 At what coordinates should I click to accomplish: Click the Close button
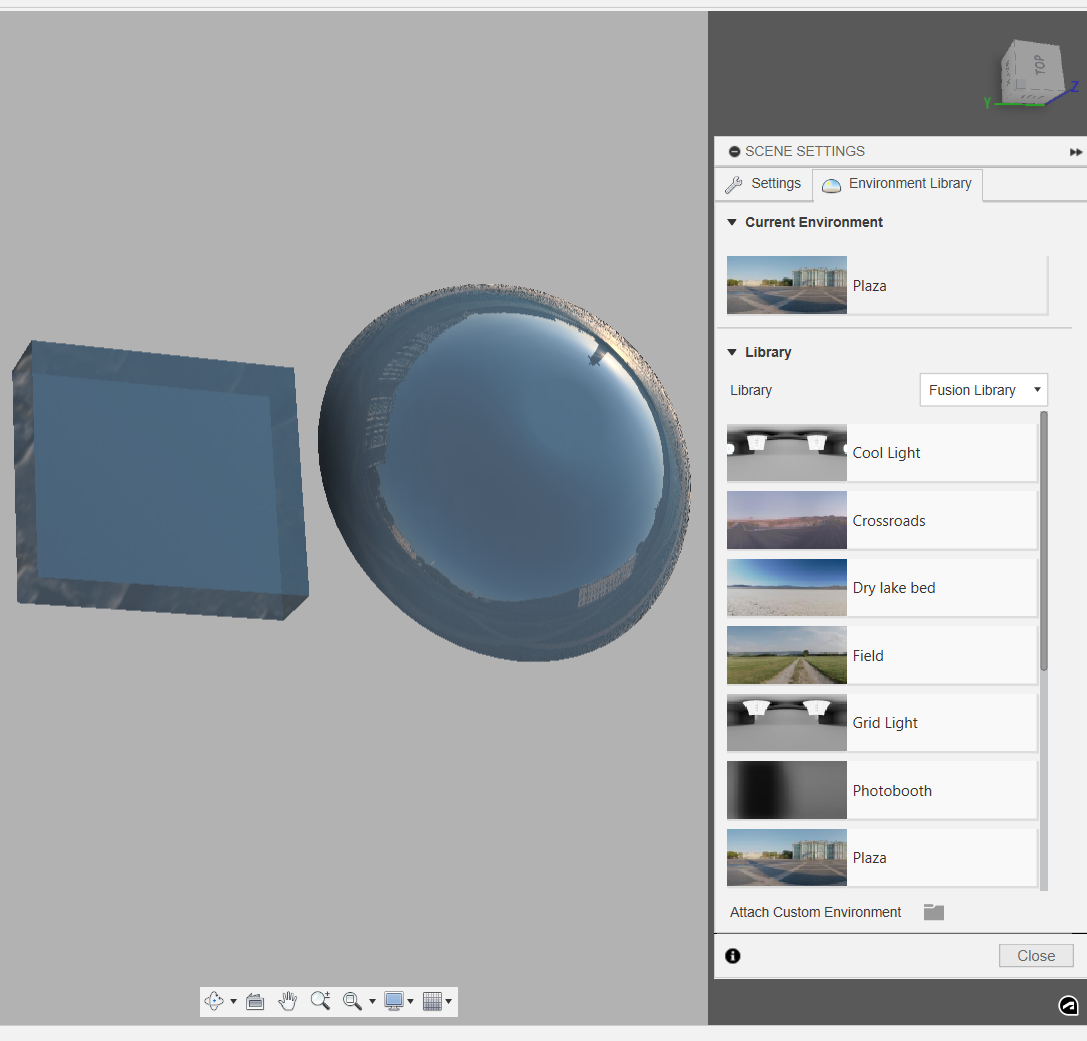coord(1036,955)
